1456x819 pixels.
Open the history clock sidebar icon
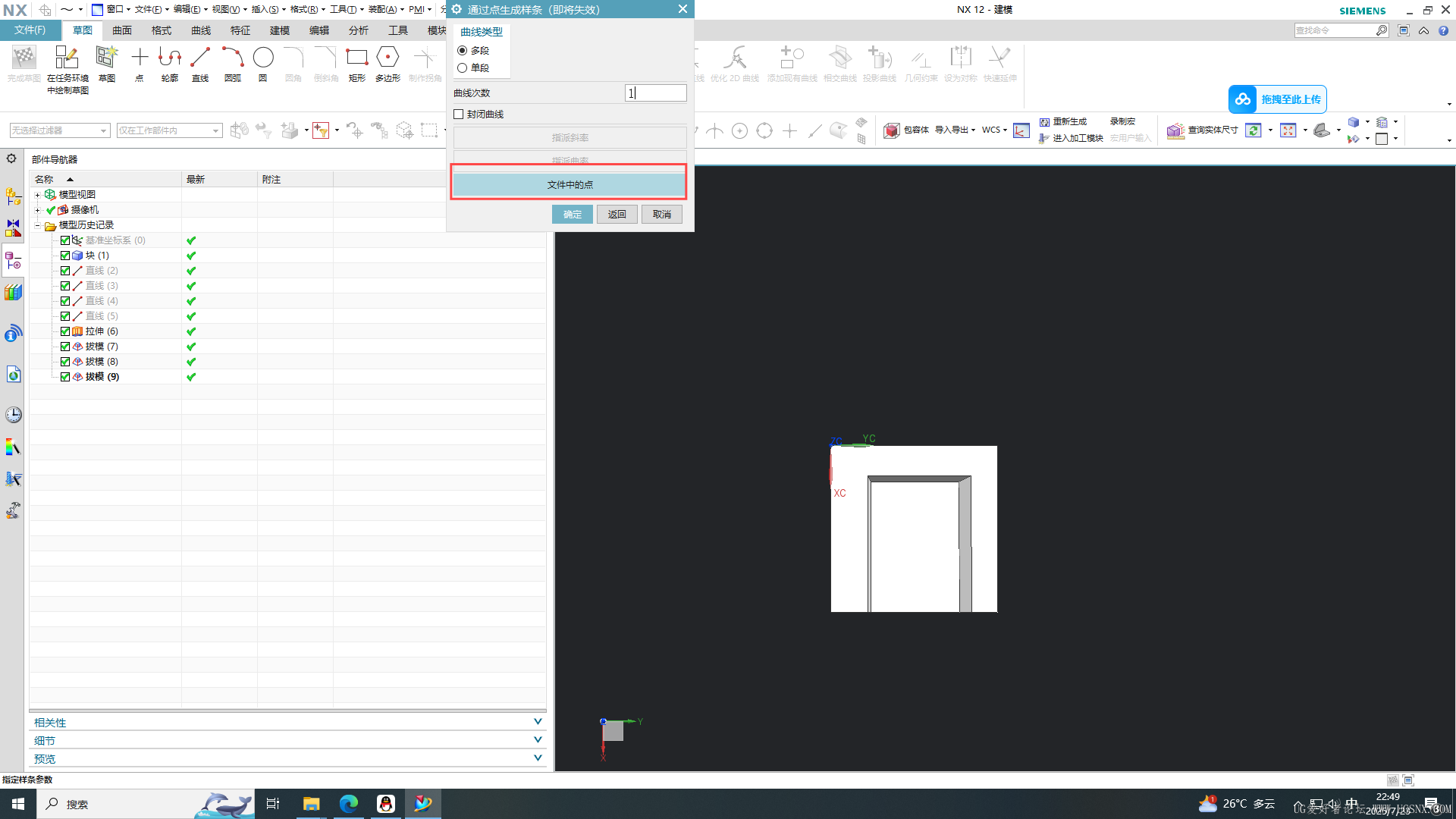[13, 415]
